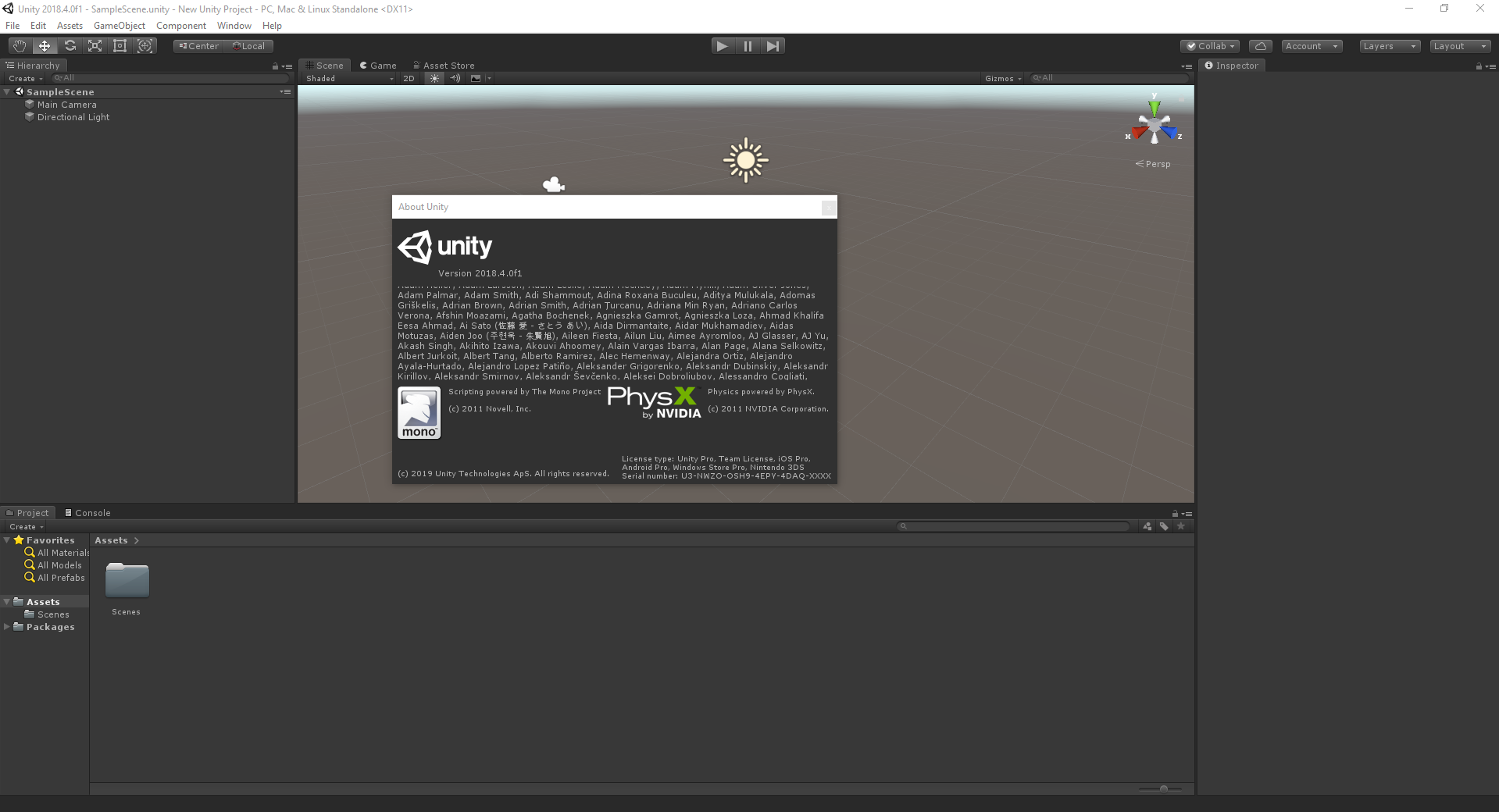Image resolution: width=1499 pixels, height=812 pixels.
Task: Open the Window menu
Action: pyautogui.click(x=234, y=26)
